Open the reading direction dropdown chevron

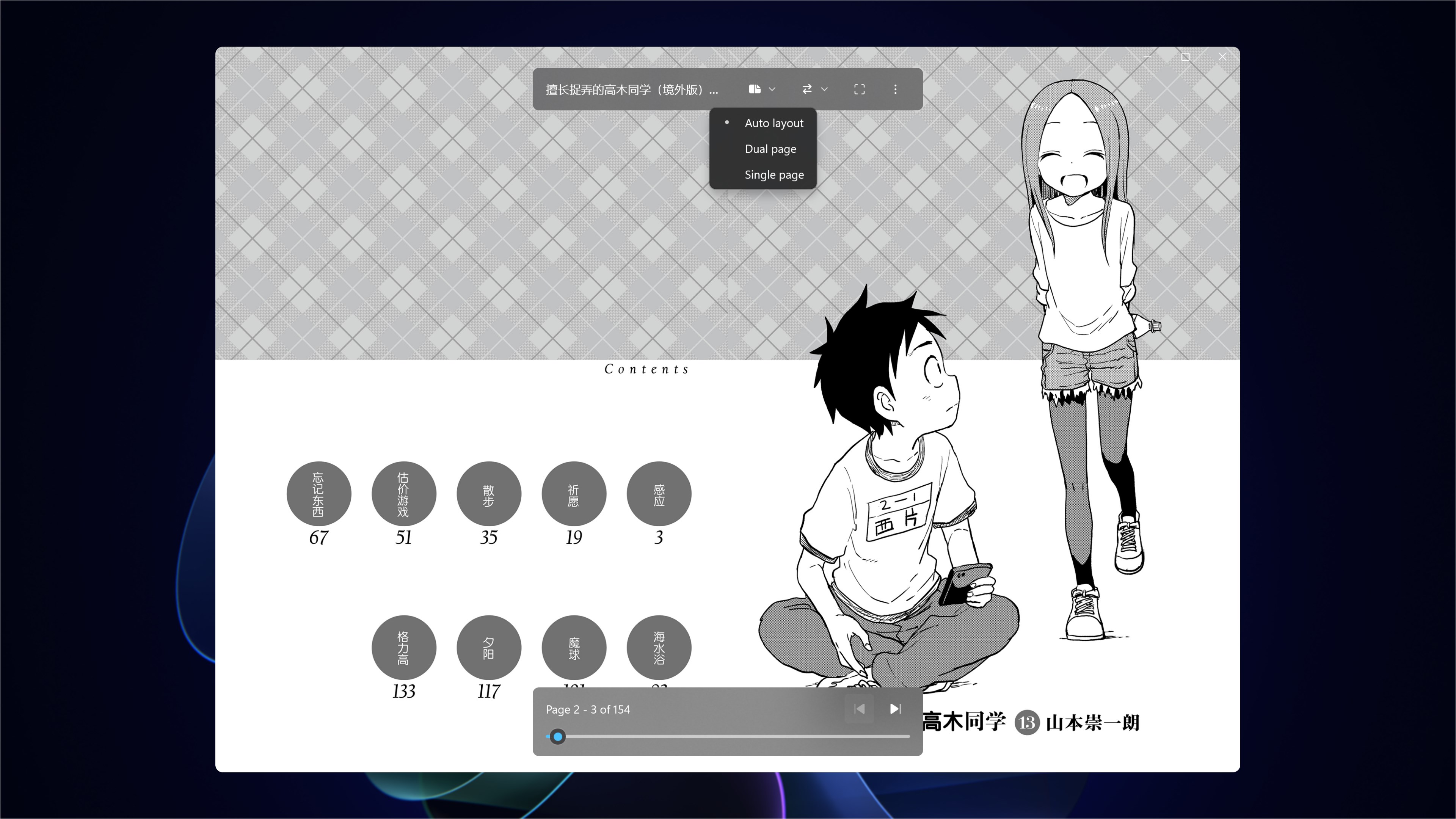tap(824, 89)
